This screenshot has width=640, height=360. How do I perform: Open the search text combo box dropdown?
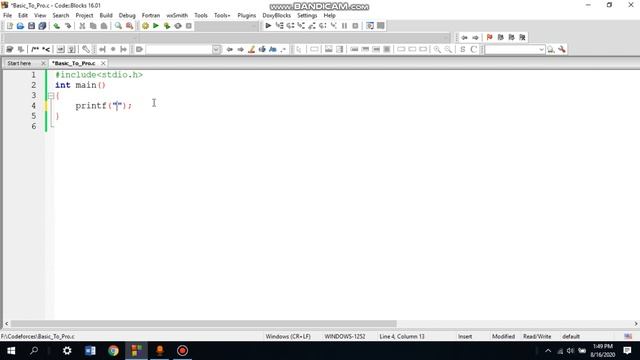click(x=541, y=49)
